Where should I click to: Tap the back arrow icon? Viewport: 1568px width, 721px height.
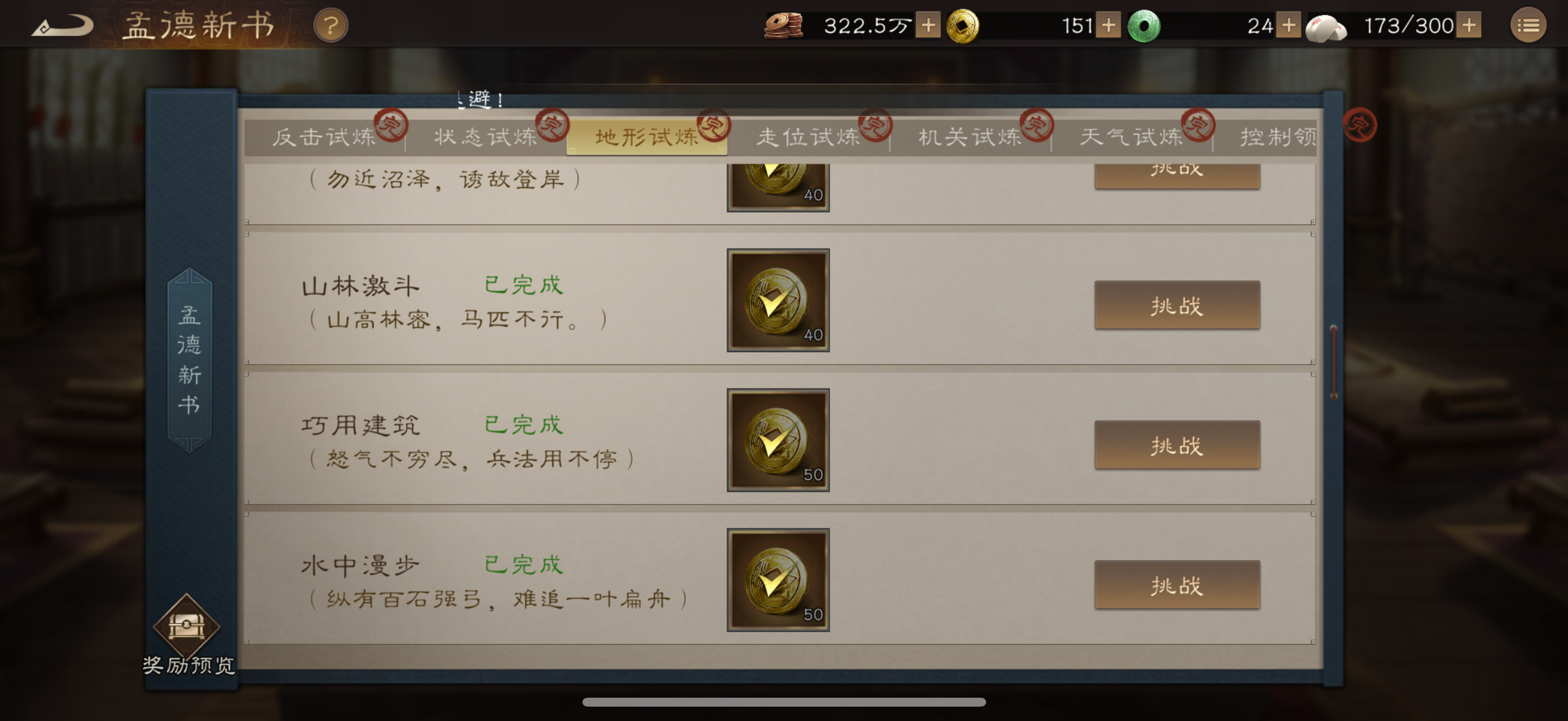[62, 26]
